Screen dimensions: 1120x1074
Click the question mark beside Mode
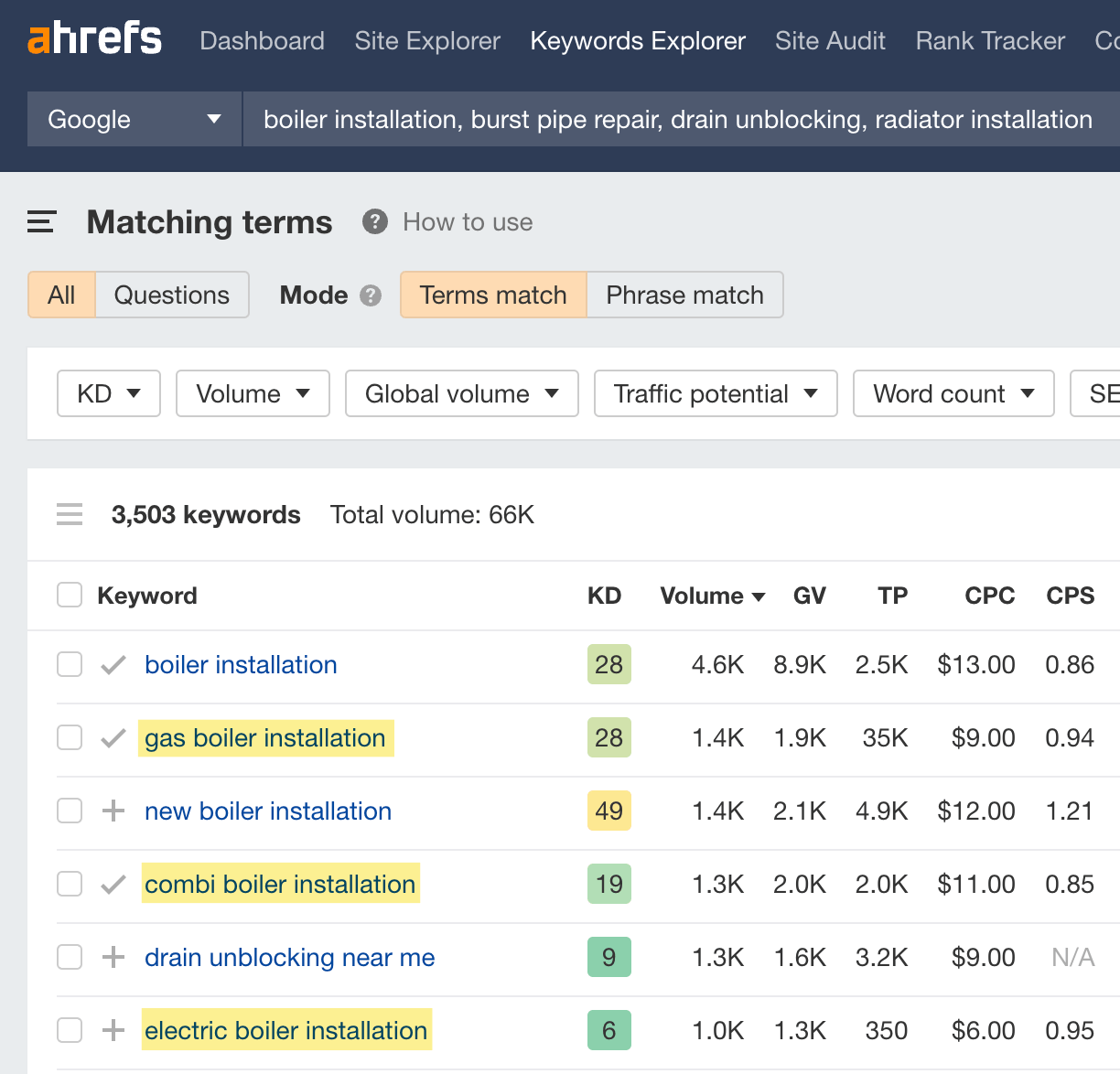pos(374,295)
